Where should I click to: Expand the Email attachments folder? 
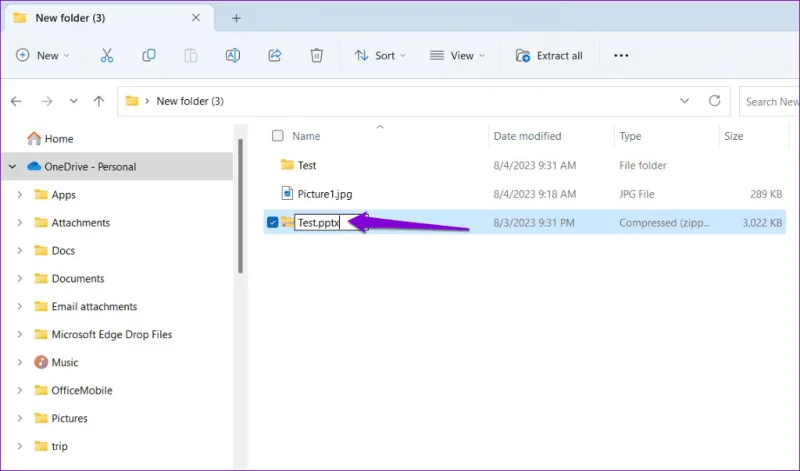[19, 306]
